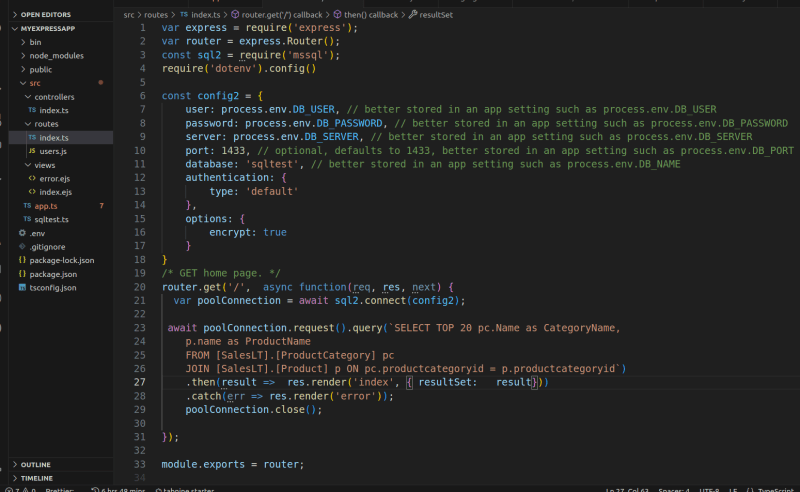
Task: Click 'SELECT TOP 20' in the query
Action: [x=433, y=328]
